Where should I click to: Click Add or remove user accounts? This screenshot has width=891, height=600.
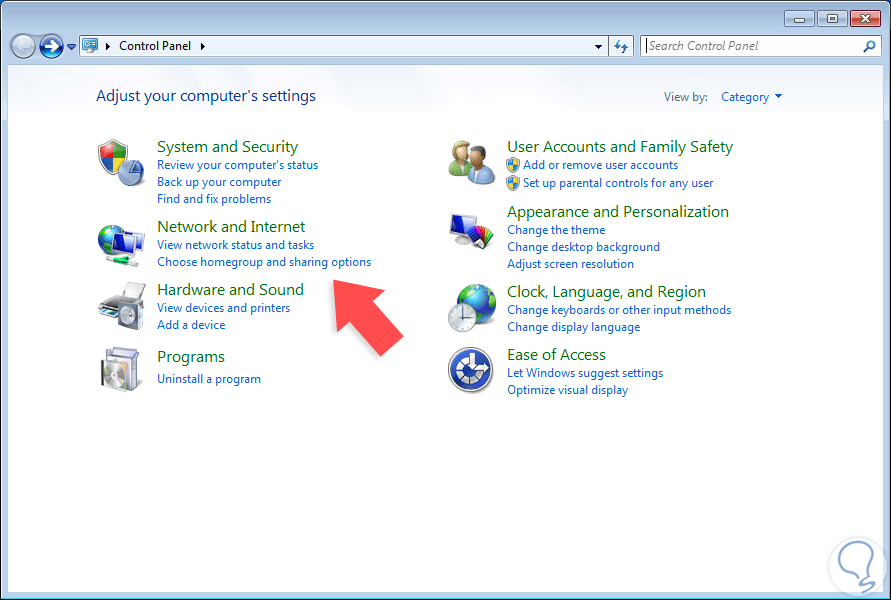pyautogui.click(x=600, y=165)
